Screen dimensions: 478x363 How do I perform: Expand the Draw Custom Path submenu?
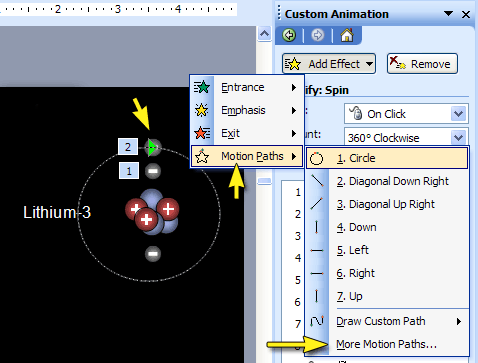[387, 321]
